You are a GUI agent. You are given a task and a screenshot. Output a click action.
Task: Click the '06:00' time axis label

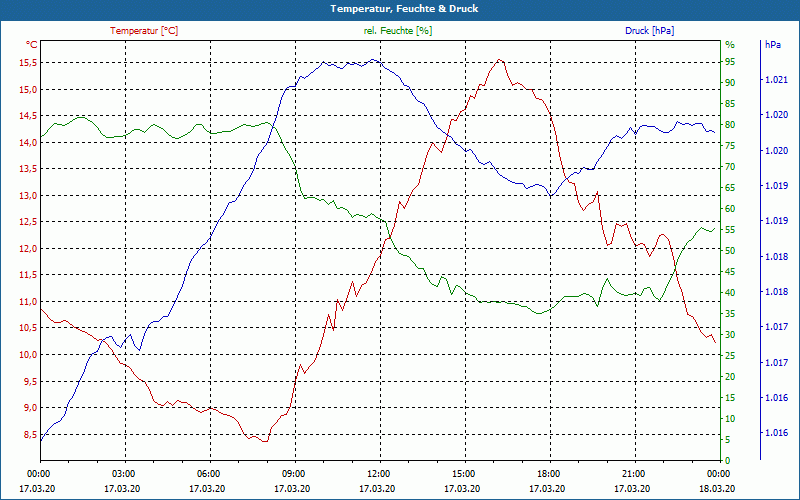tap(208, 473)
